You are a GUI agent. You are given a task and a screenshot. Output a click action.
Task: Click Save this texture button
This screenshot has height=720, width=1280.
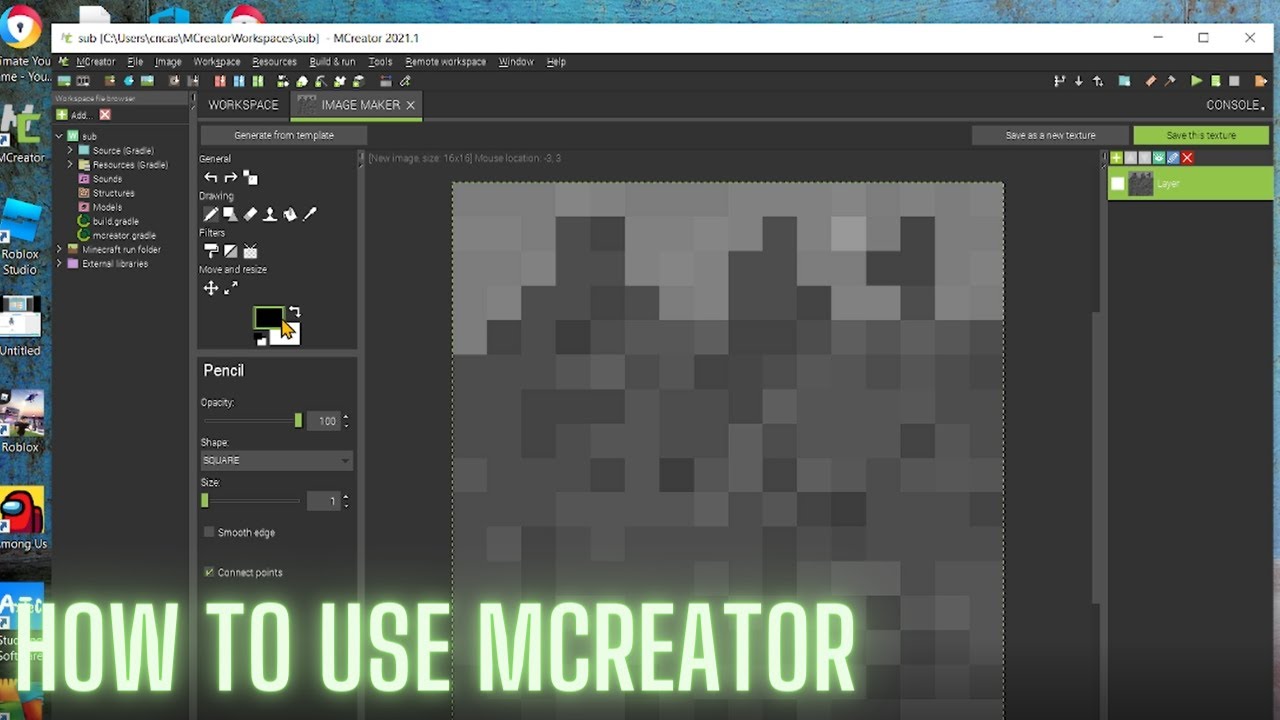pos(1201,135)
